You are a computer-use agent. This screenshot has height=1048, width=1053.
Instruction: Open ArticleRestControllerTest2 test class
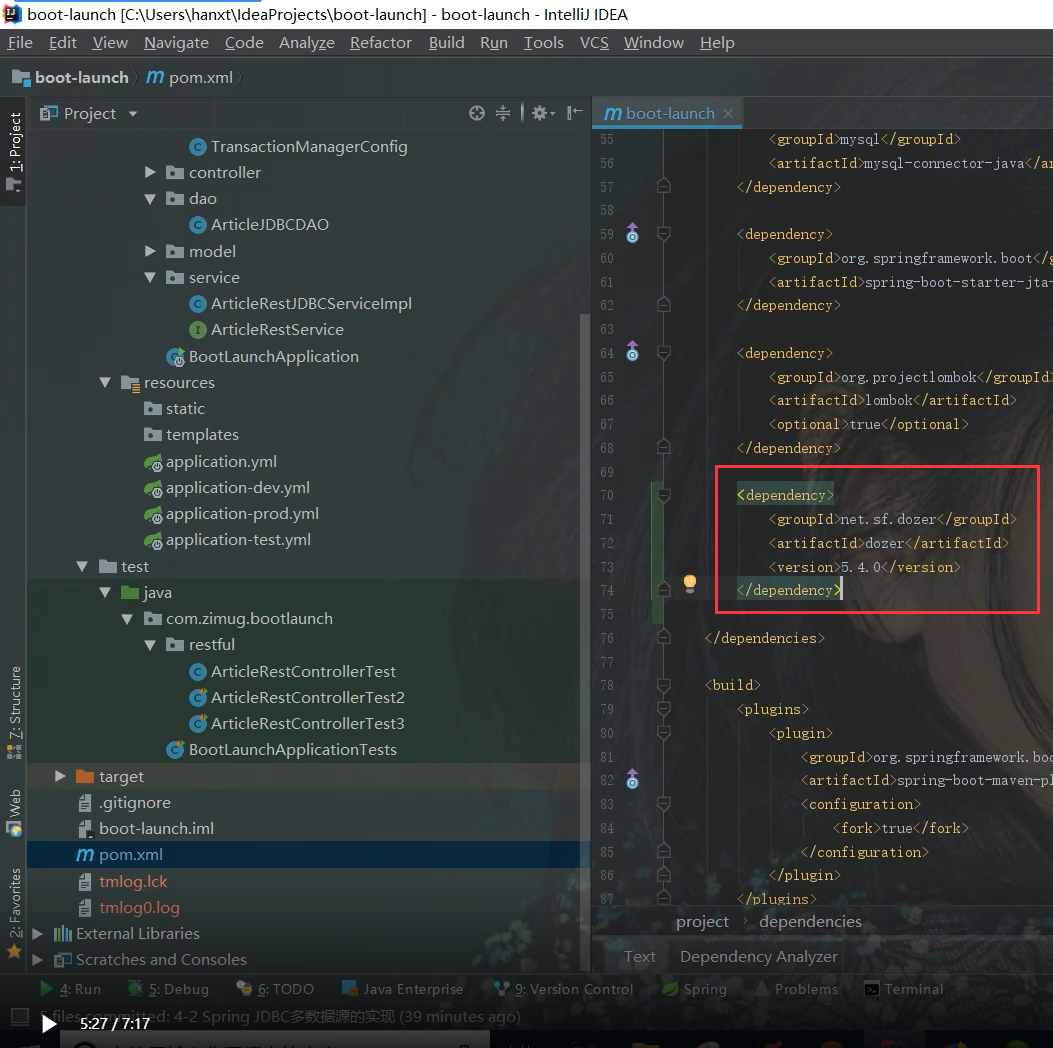click(297, 698)
